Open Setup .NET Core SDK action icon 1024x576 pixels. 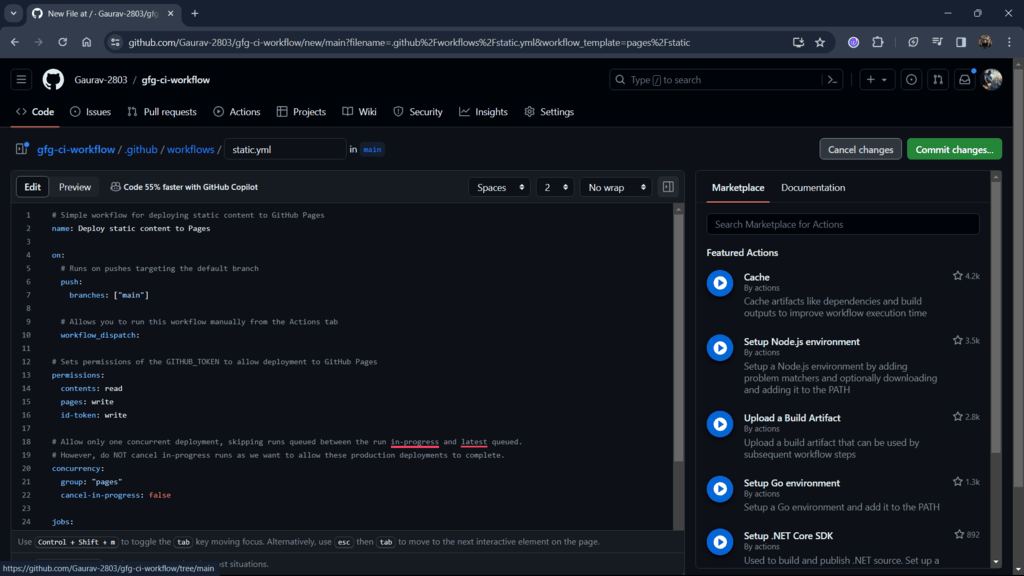720,541
